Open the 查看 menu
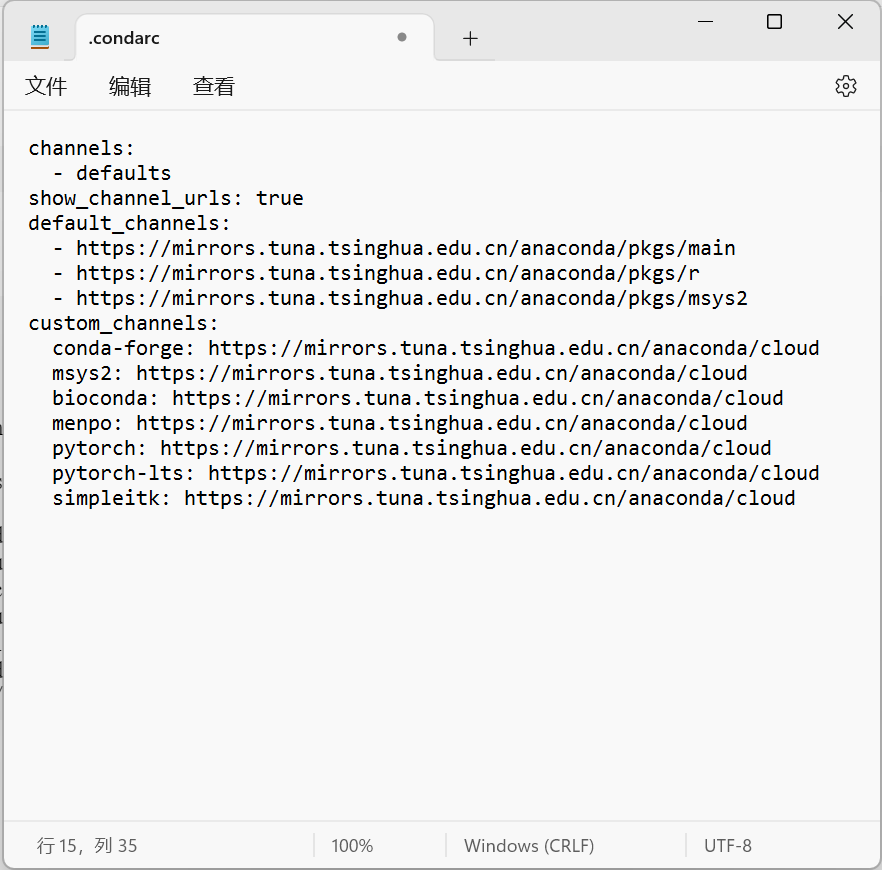This screenshot has width=882, height=870. coord(213,87)
